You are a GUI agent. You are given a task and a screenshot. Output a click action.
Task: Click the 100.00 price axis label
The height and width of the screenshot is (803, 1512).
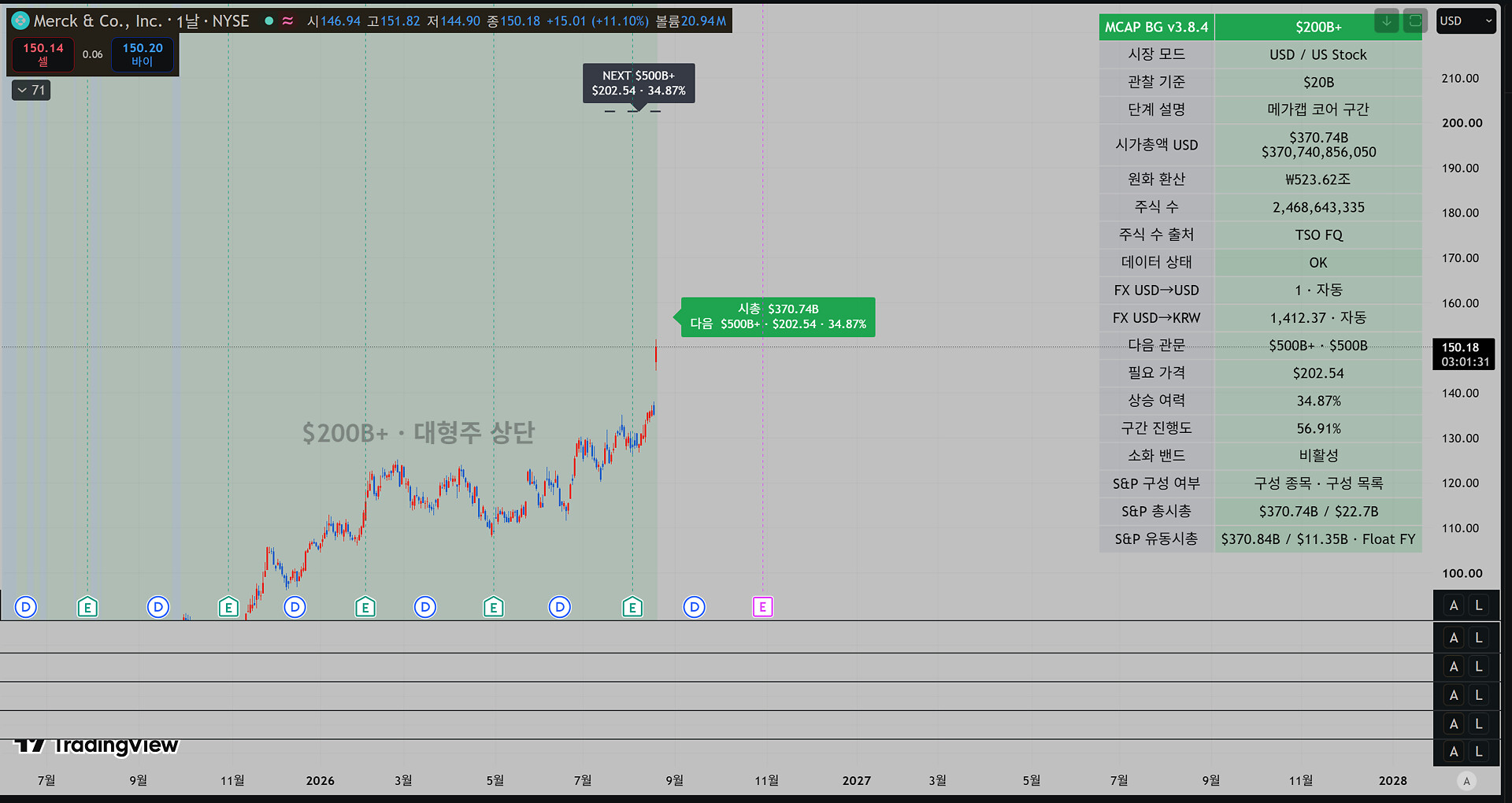1462,573
